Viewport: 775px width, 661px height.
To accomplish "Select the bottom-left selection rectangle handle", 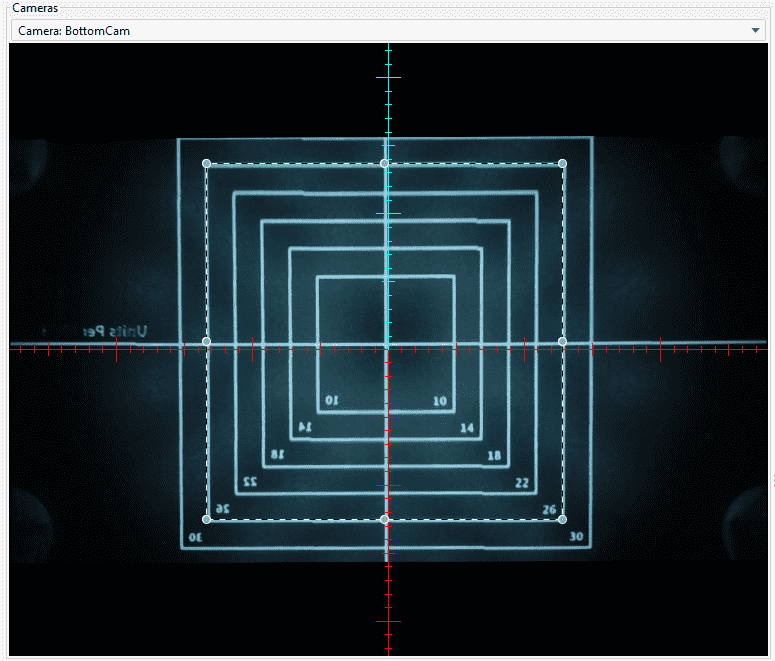I will pyautogui.click(x=207, y=519).
